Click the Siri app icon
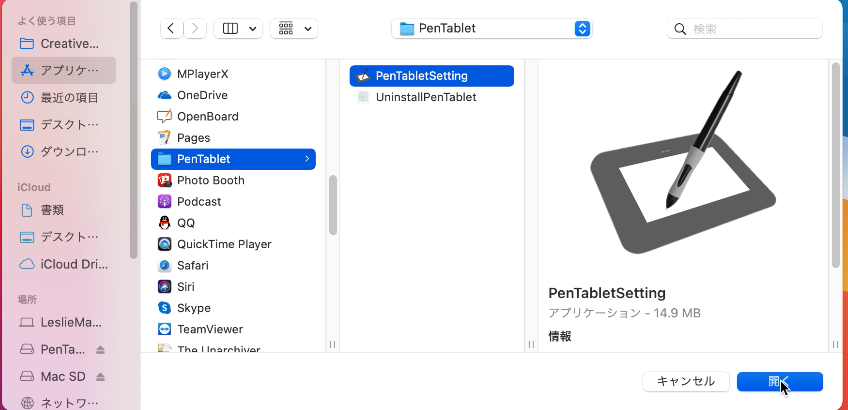This screenshot has height=410, width=848. [x=164, y=287]
